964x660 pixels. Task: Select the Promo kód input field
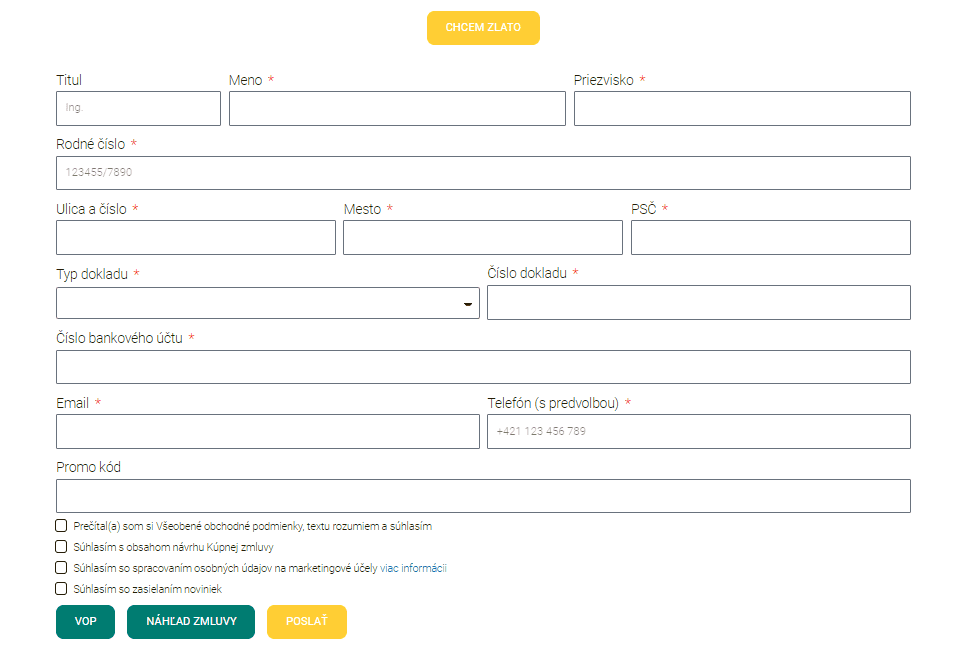click(483, 495)
